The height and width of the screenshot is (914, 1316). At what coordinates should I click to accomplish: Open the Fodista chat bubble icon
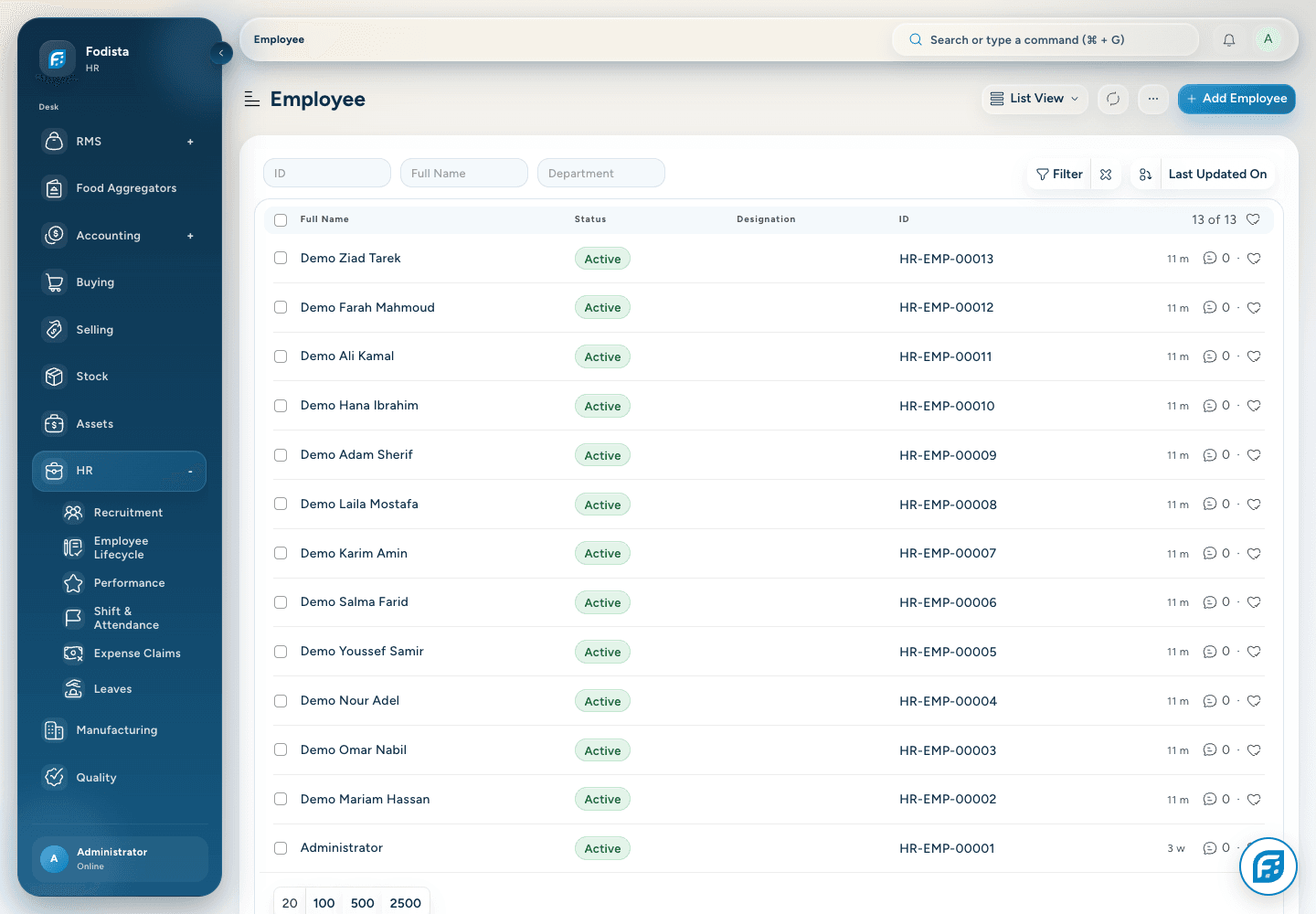[1268, 866]
